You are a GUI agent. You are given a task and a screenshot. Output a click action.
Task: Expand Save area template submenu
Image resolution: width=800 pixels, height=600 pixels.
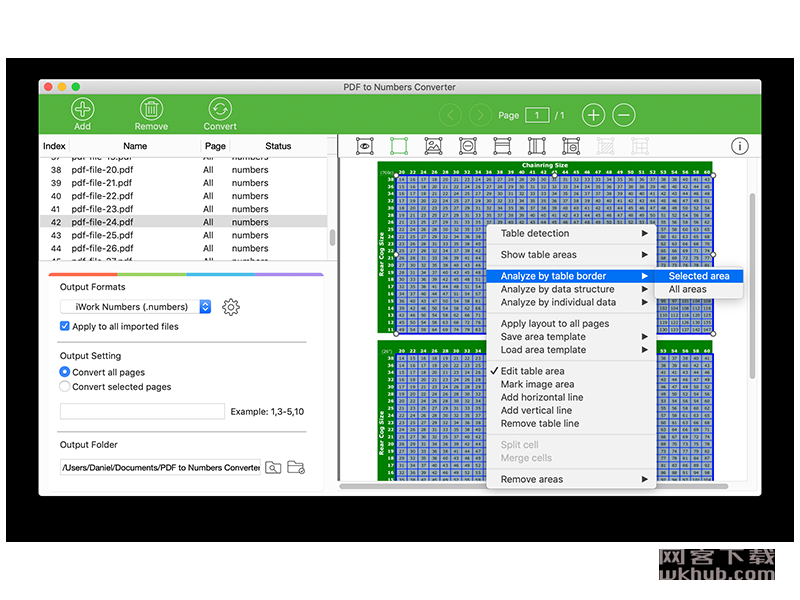571,337
